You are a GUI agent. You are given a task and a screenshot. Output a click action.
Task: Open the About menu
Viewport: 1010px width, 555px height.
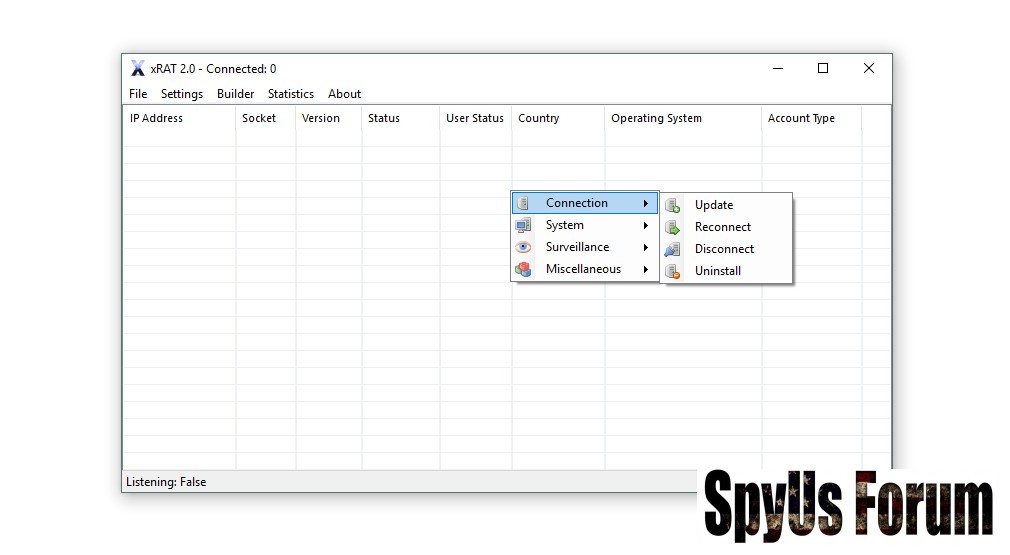pyautogui.click(x=344, y=94)
